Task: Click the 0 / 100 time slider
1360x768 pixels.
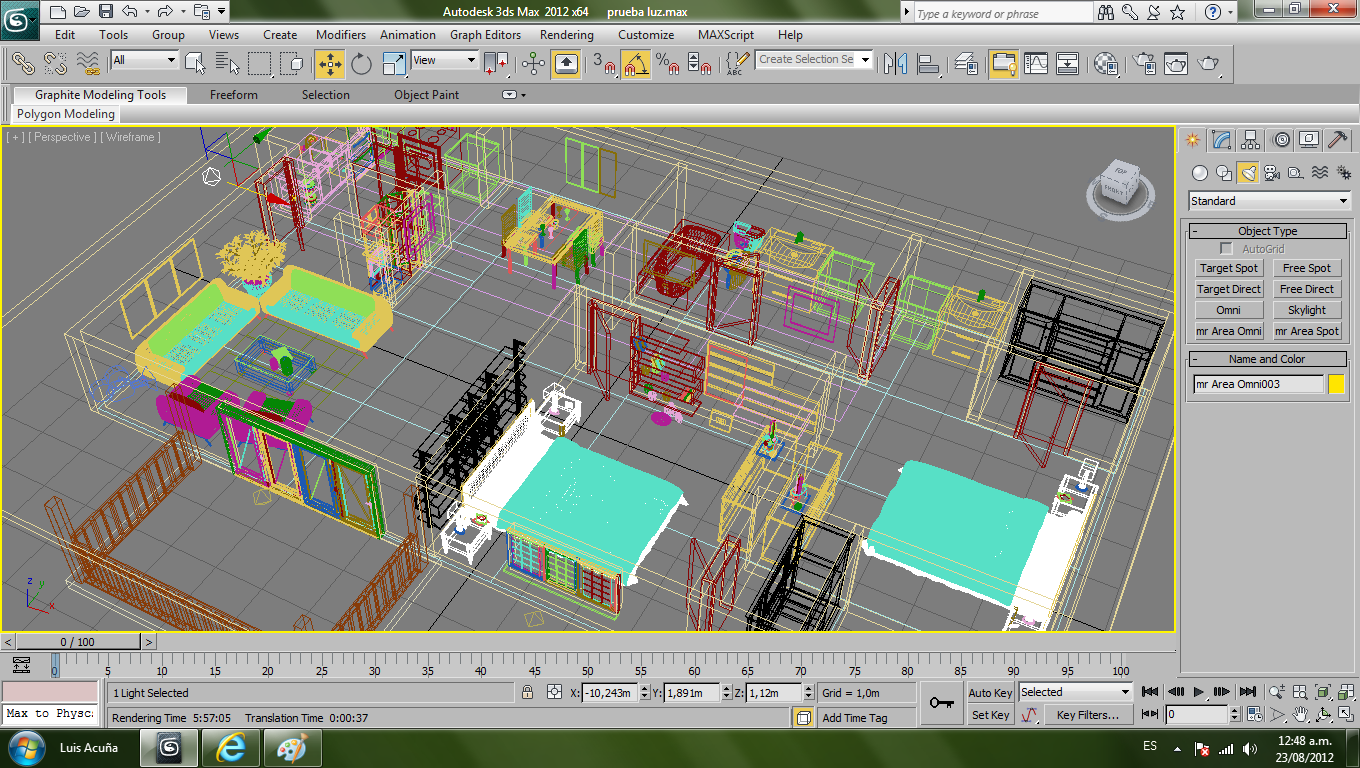Action: point(78,642)
